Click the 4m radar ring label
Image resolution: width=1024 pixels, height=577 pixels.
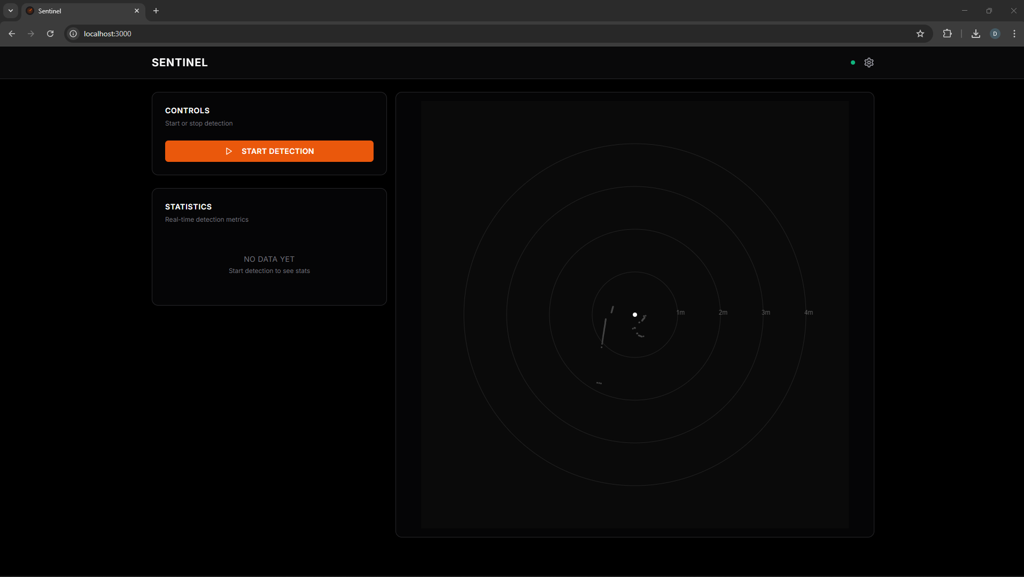pyautogui.click(x=808, y=312)
